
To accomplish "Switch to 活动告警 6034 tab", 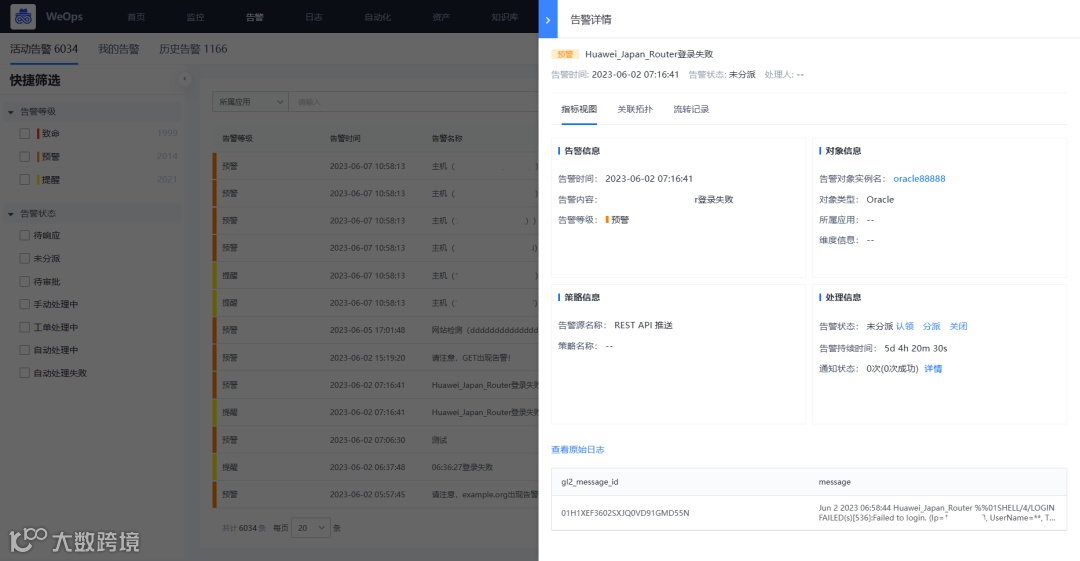I will point(43,49).
